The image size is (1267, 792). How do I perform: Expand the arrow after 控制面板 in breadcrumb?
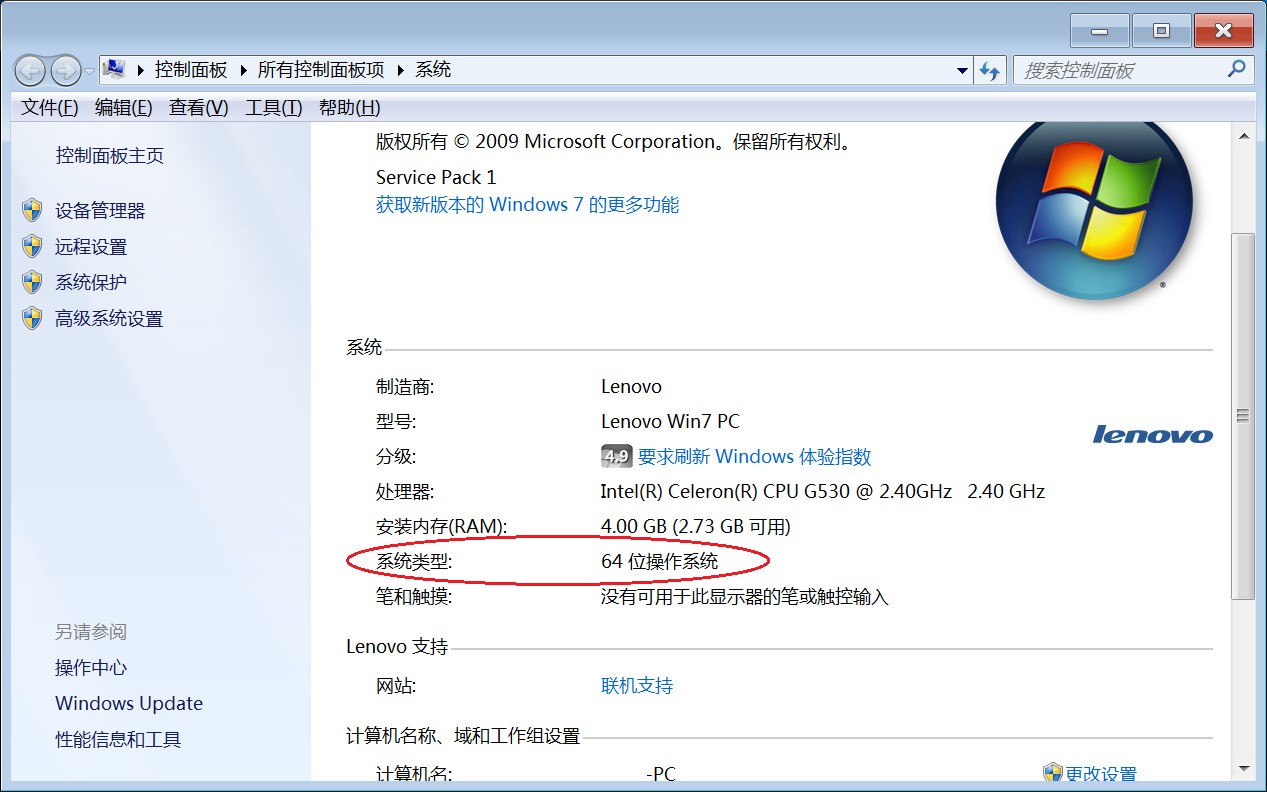click(243, 70)
